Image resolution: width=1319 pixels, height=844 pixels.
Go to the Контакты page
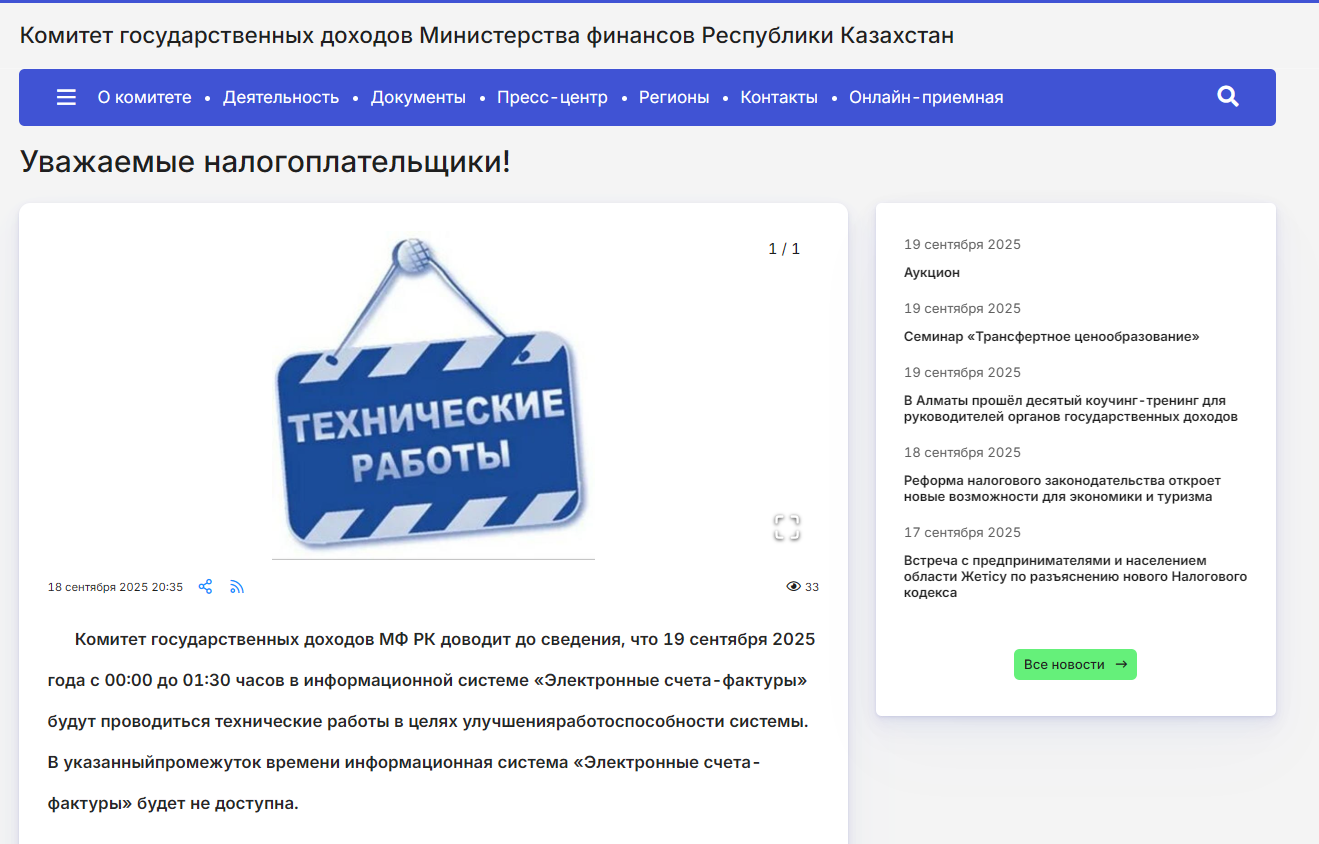tap(779, 97)
